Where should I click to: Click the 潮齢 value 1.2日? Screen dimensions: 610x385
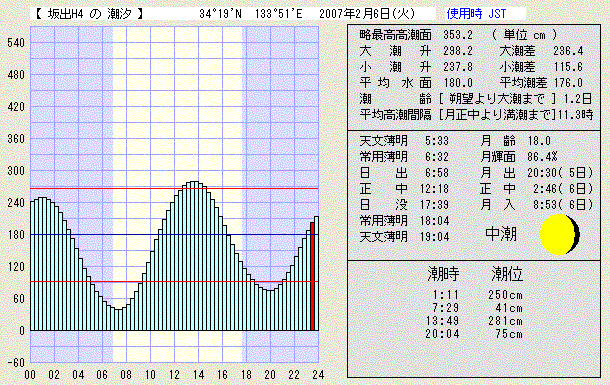(x=578, y=99)
